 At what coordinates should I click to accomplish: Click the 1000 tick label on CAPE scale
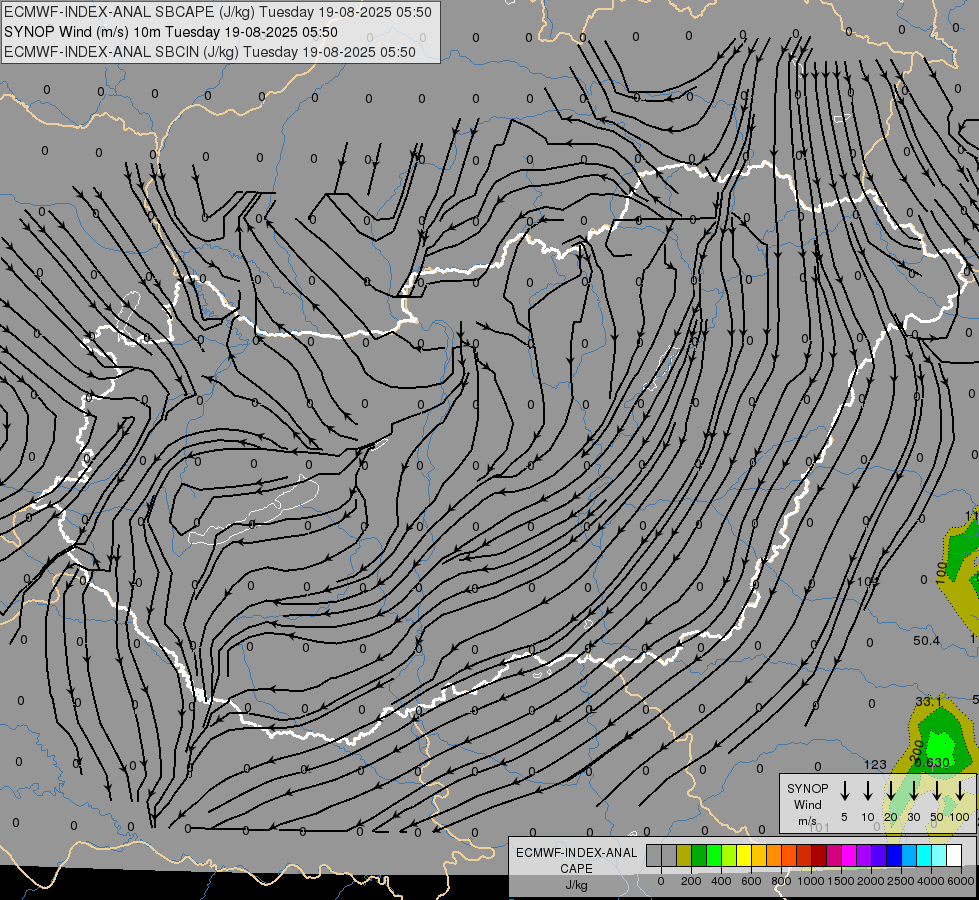811,881
